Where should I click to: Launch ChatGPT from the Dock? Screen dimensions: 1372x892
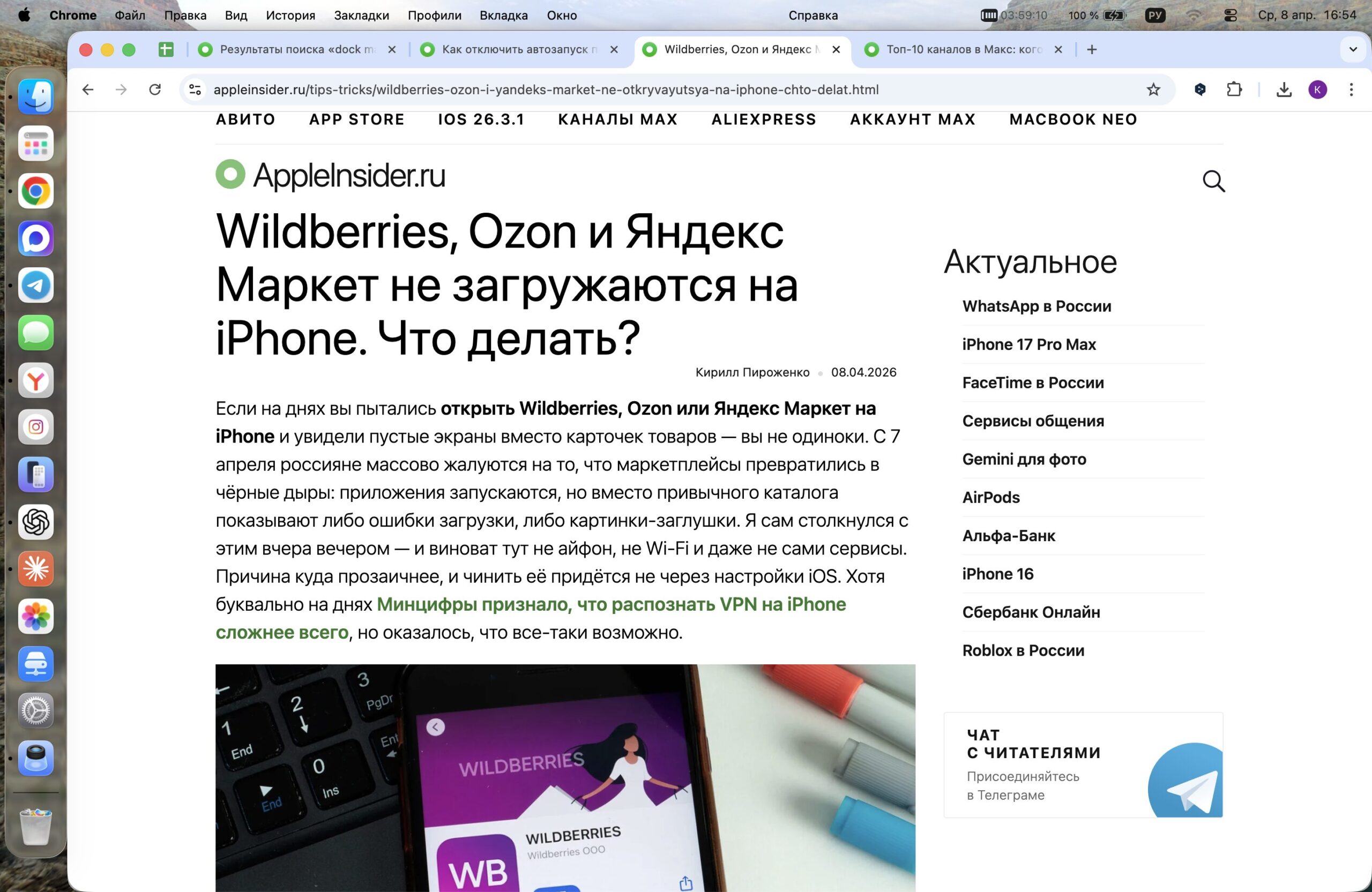point(36,523)
